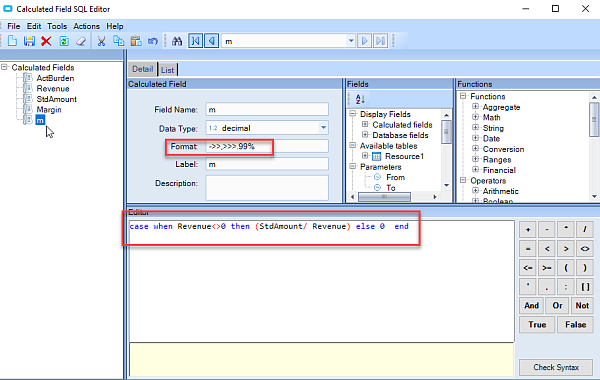The height and width of the screenshot is (380, 600).
Task: Select the From parameter
Action: [395, 177]
